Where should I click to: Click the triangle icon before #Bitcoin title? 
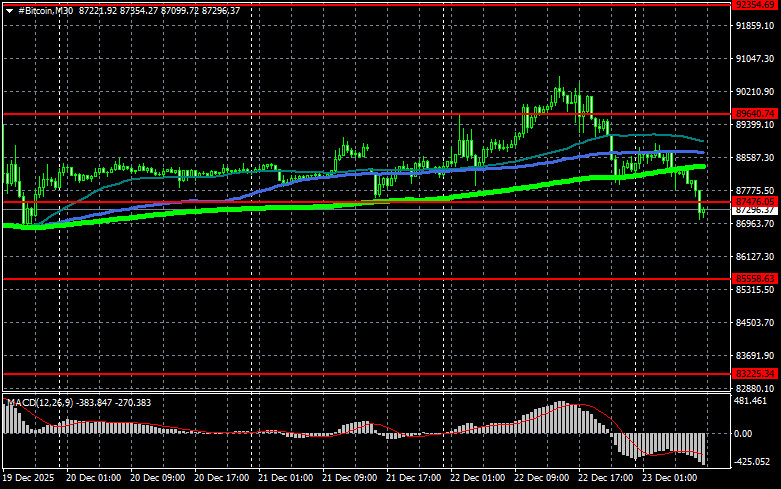(x=9, y=10)
